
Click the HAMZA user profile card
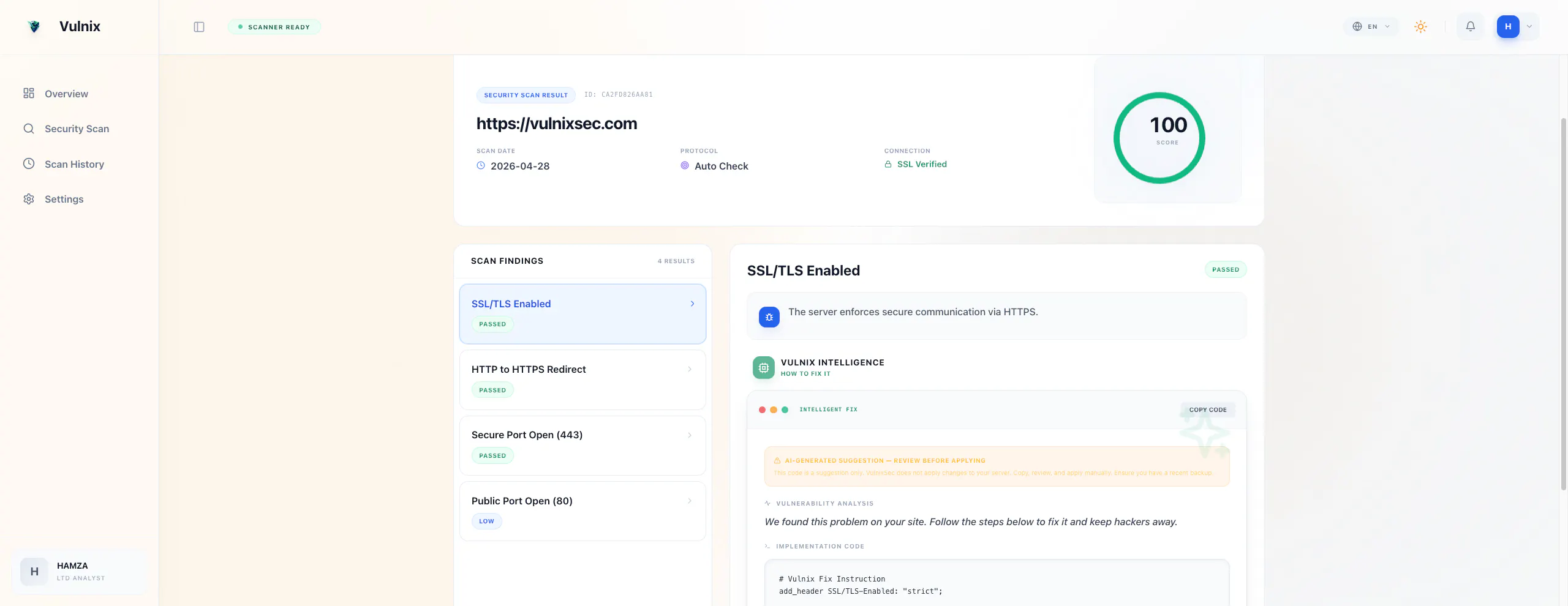[79, 572]
